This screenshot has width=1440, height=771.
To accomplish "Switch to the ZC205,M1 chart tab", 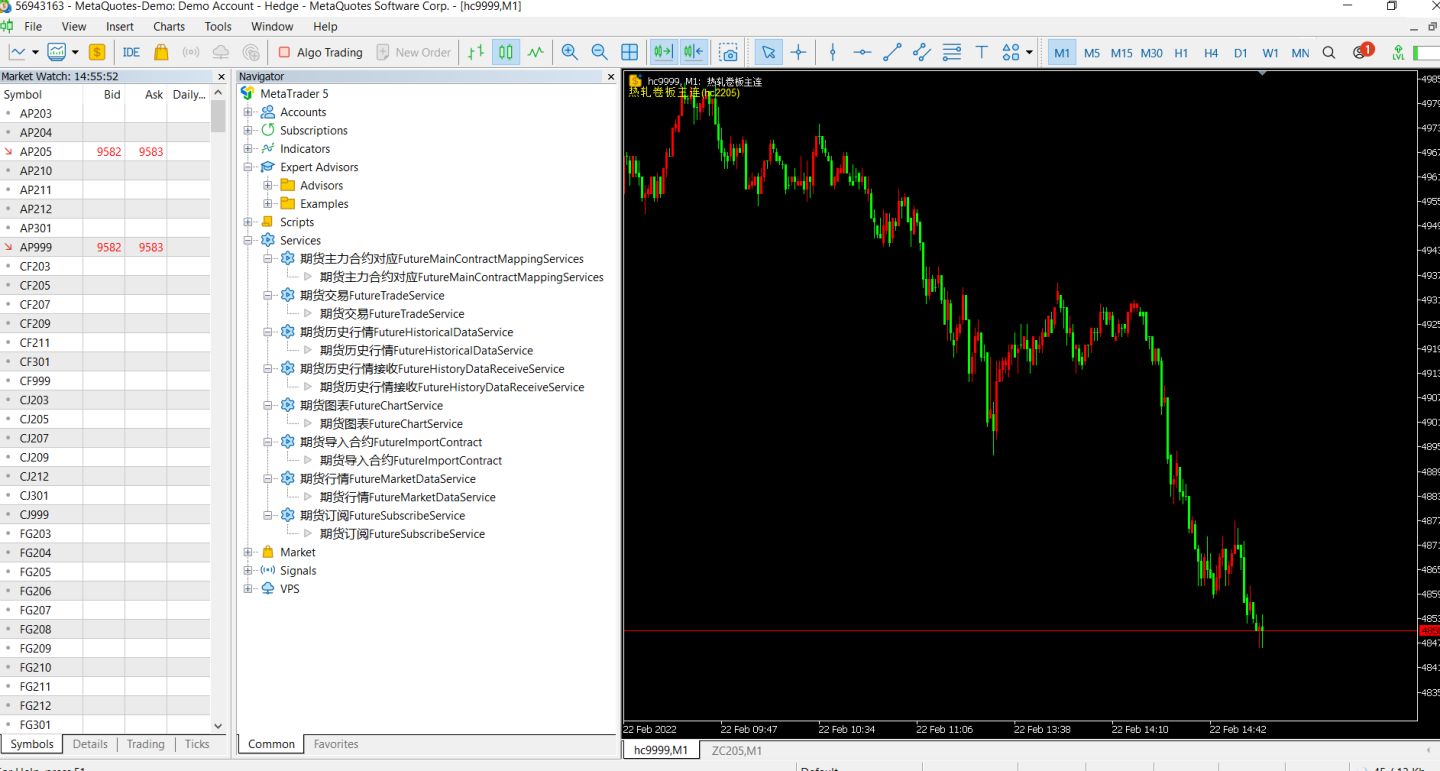I will pos(737,750).
